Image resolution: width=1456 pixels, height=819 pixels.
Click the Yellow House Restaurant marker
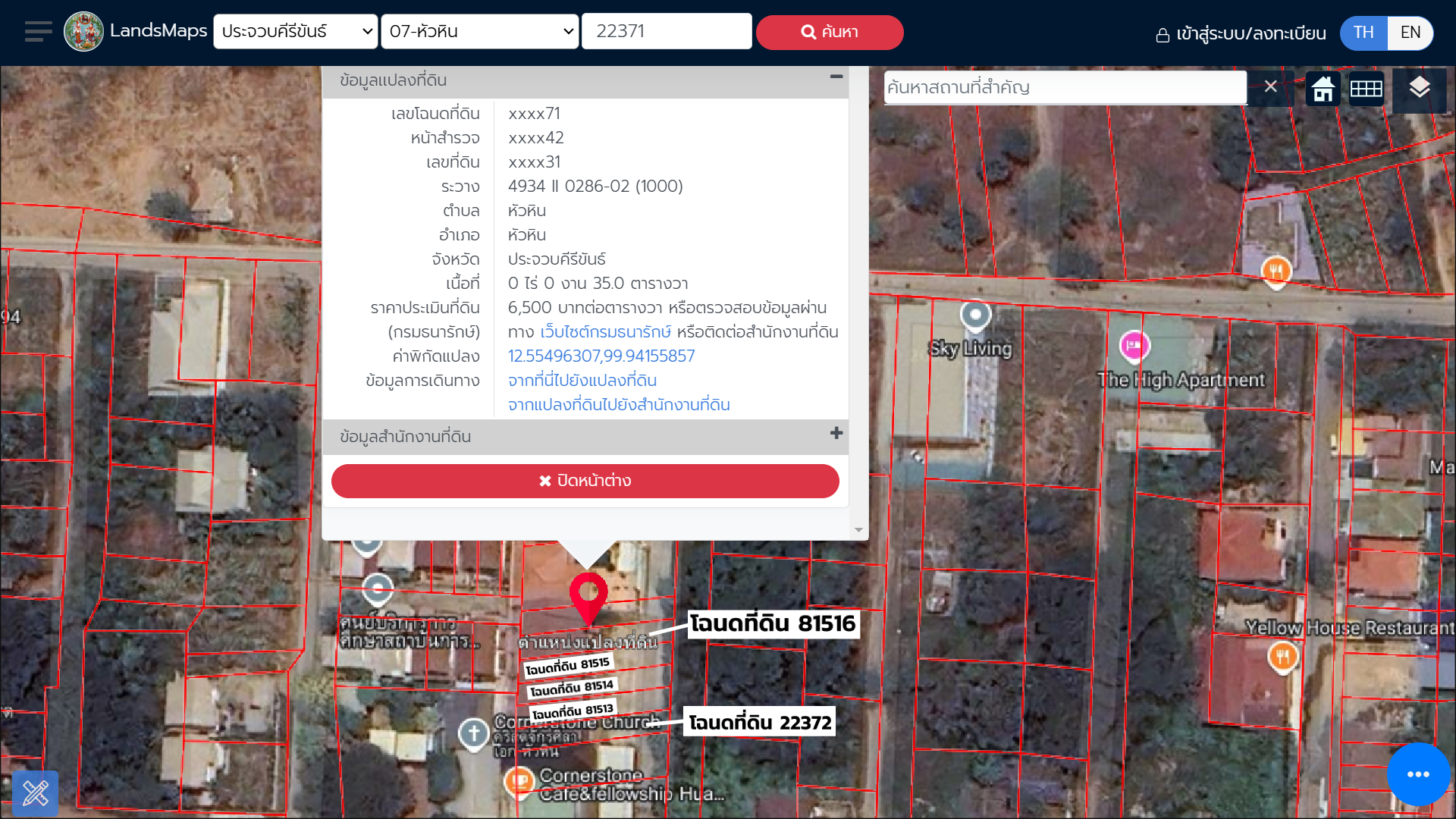1283,656
